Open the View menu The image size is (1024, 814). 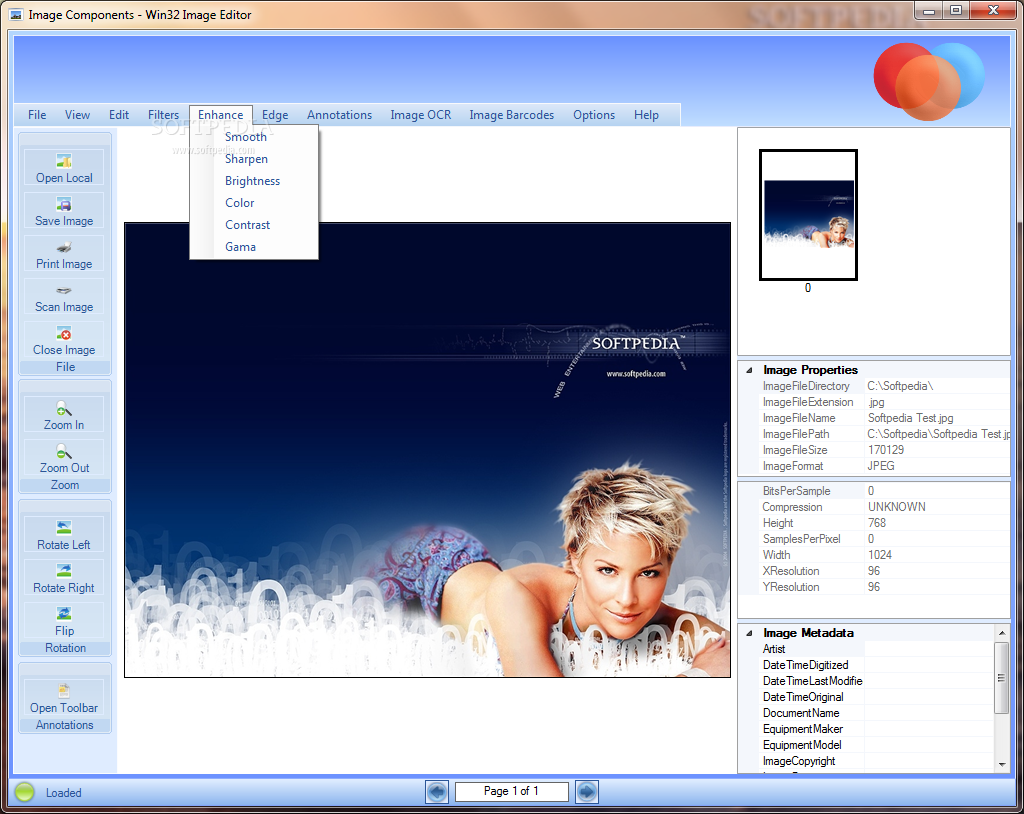tap(77, 115)
